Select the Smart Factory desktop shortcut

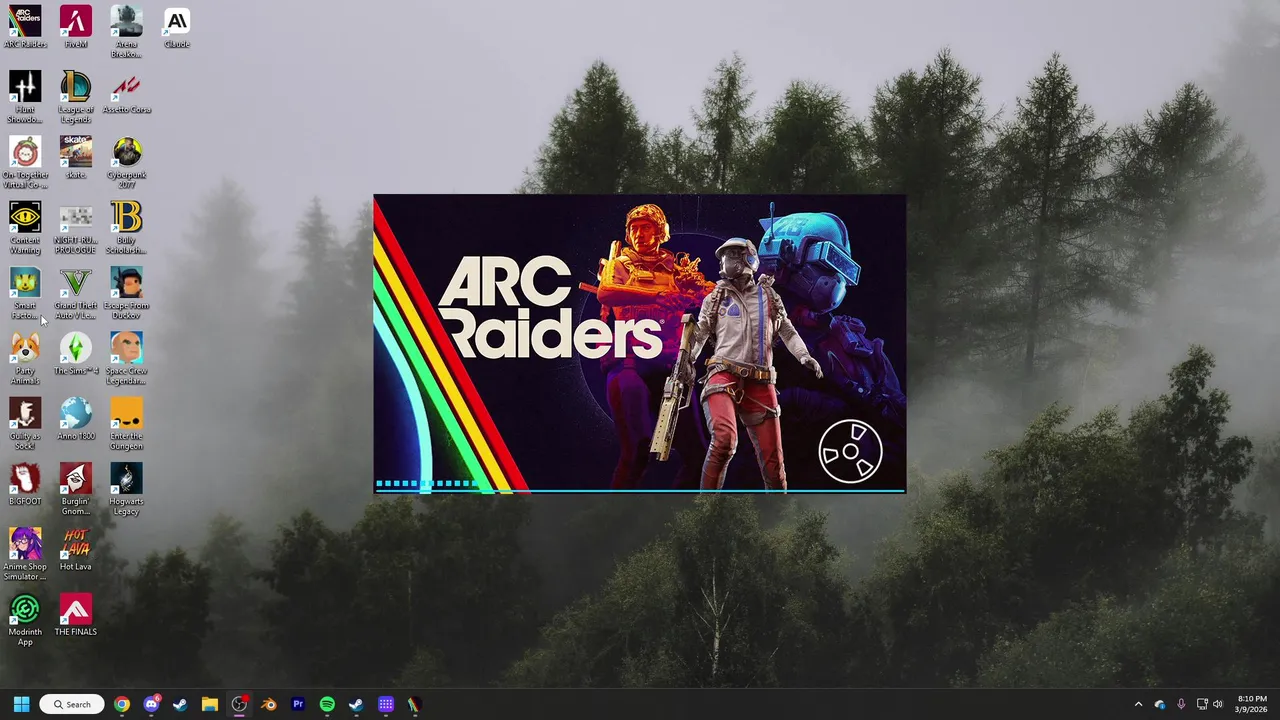(x=25, y=293)
